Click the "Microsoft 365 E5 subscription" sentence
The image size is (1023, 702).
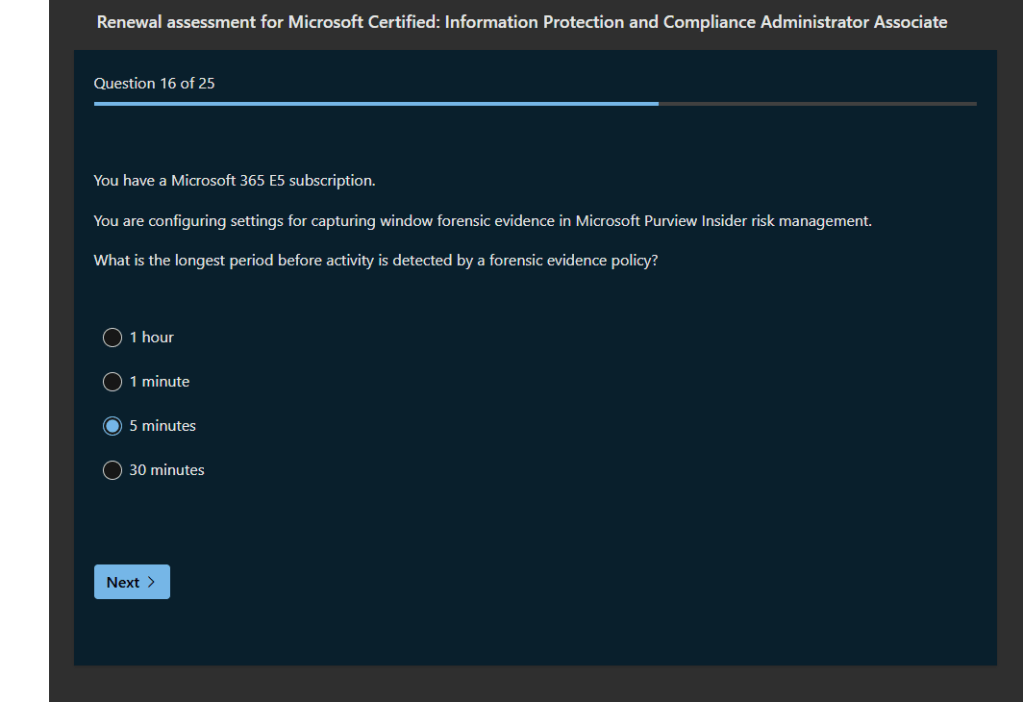[234, 181]
